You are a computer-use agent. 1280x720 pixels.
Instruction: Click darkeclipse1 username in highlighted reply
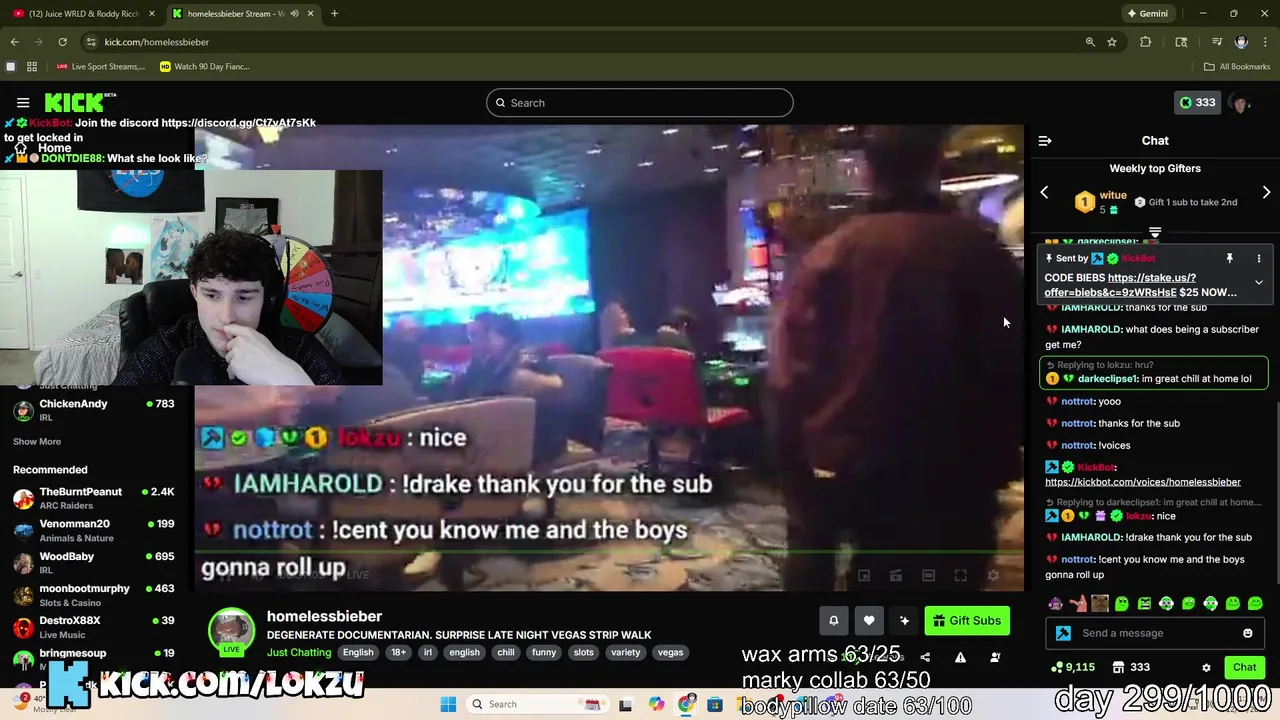[x=1107, y=379]
